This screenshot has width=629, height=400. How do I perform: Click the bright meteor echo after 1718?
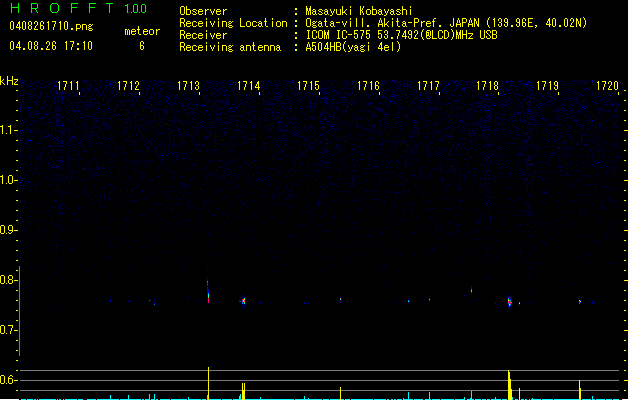[509, 302]
